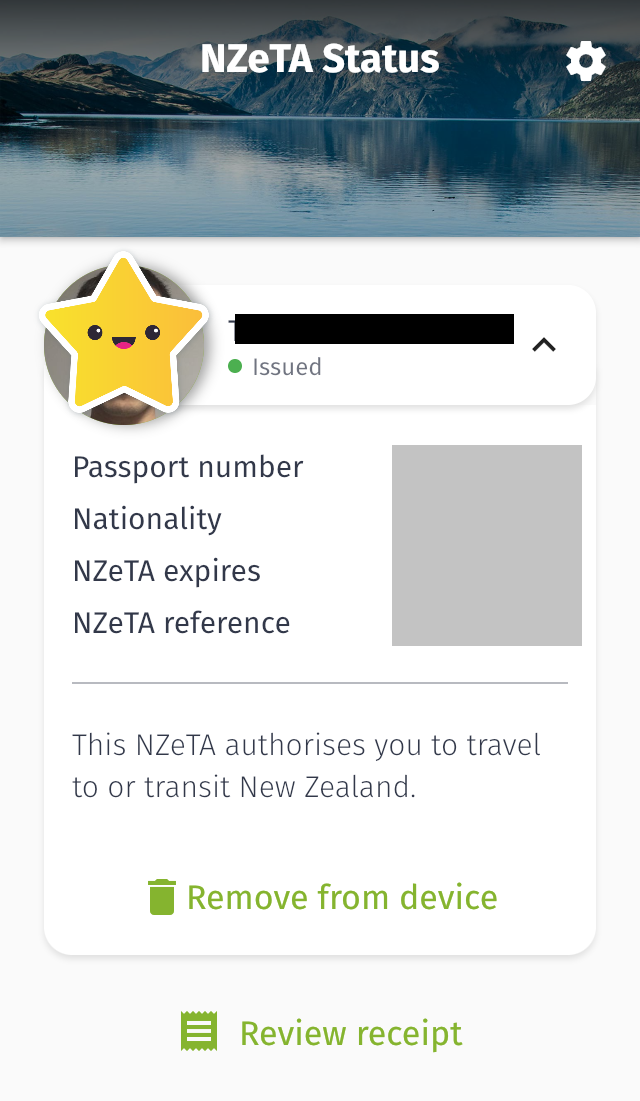Click the yellow smiling star sticker
640x1101 pixels.
point(123,335)
